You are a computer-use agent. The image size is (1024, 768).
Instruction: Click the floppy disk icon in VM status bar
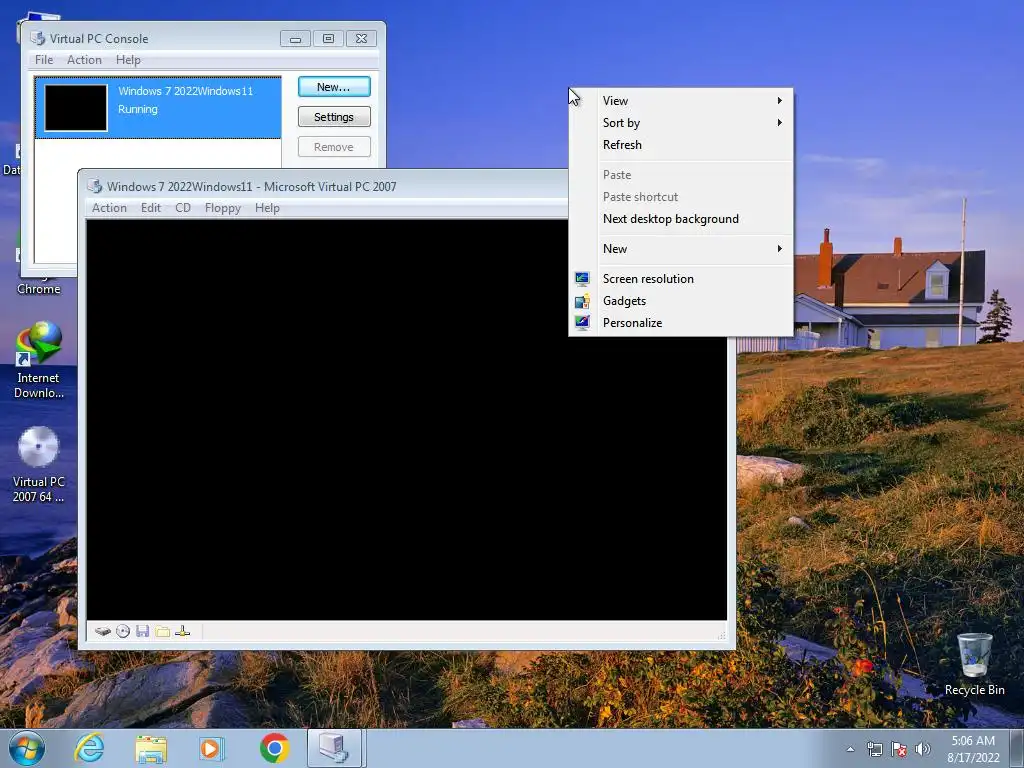coord(142,632)
